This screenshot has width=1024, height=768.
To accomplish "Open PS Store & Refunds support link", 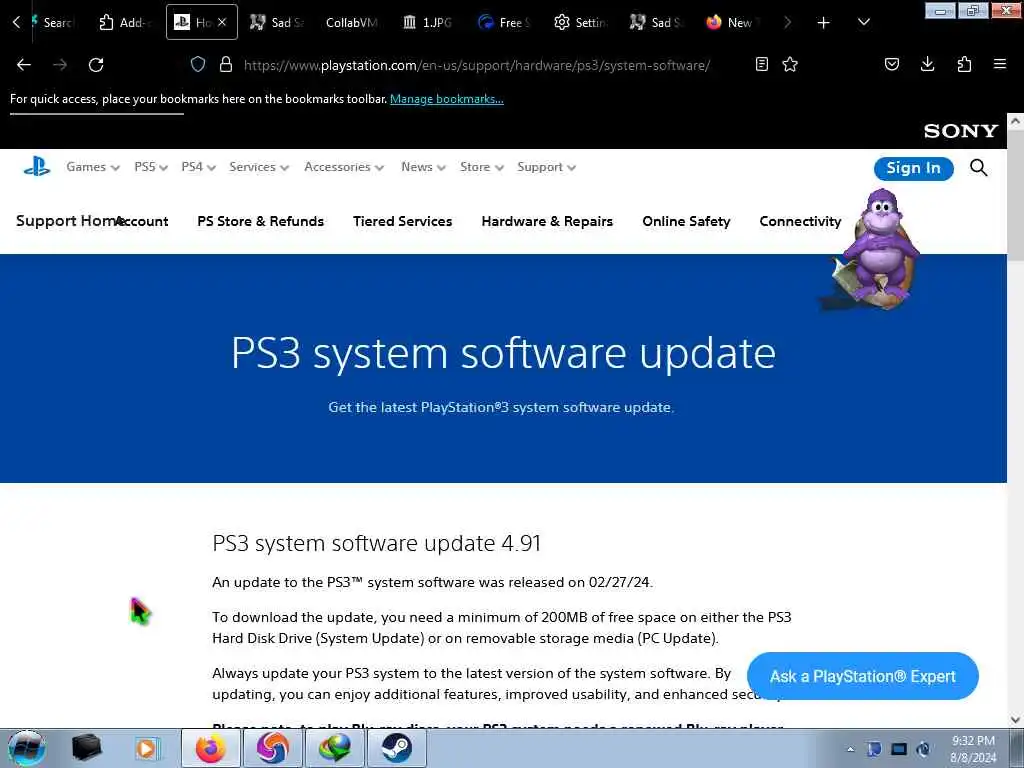I will pos(261,221).
